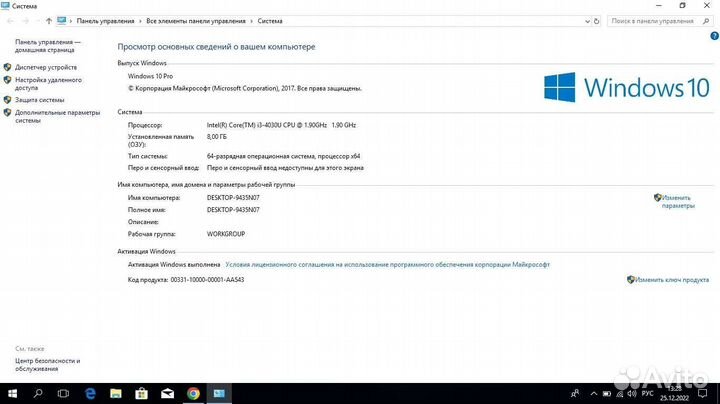The height and width of the screenshot is (404, 720).
Task: Click the search magnifier icon
Action: 706,21
